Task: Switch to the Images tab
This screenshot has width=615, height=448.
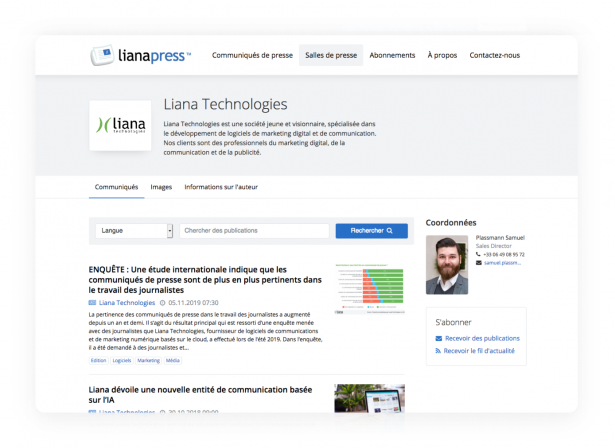Action: tap(161, 187)
